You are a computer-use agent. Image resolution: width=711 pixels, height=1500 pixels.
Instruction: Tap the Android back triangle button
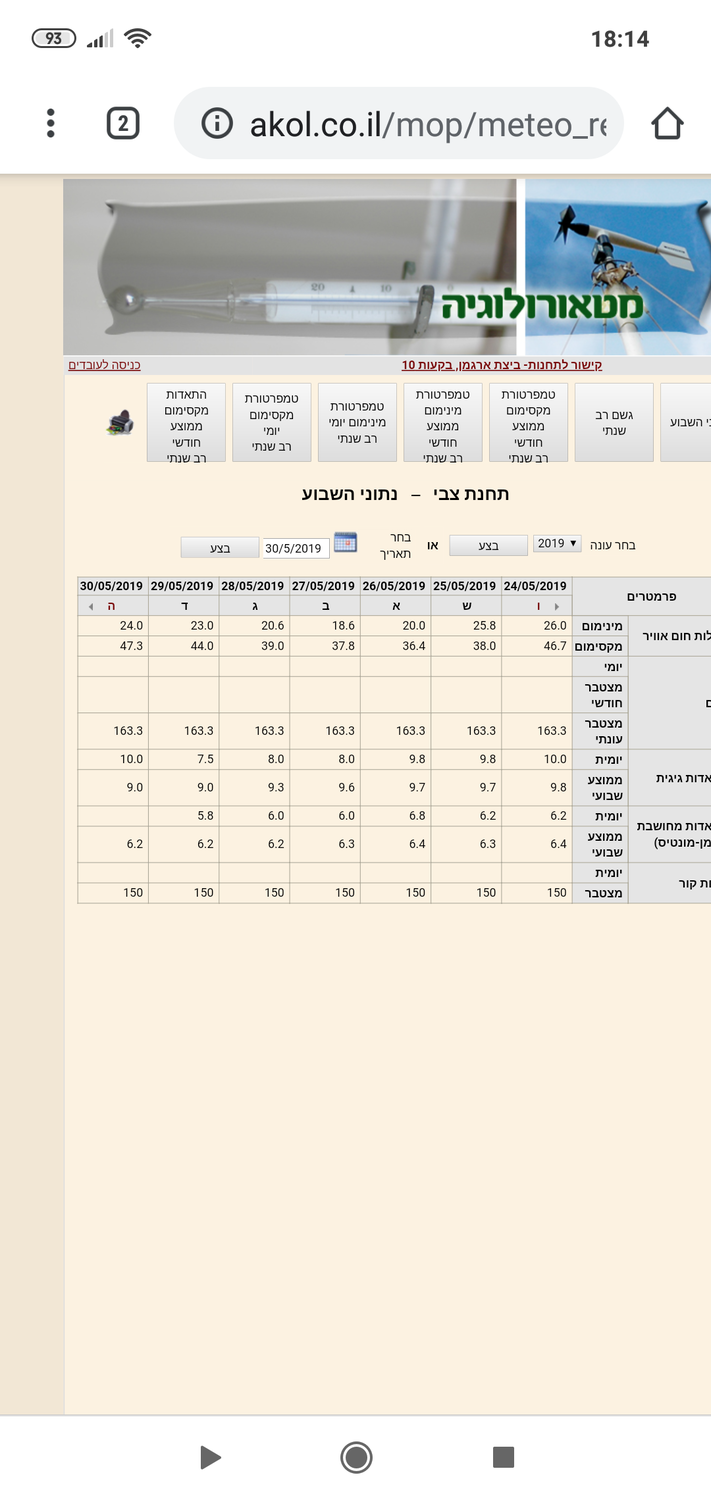pos(209,1457)
